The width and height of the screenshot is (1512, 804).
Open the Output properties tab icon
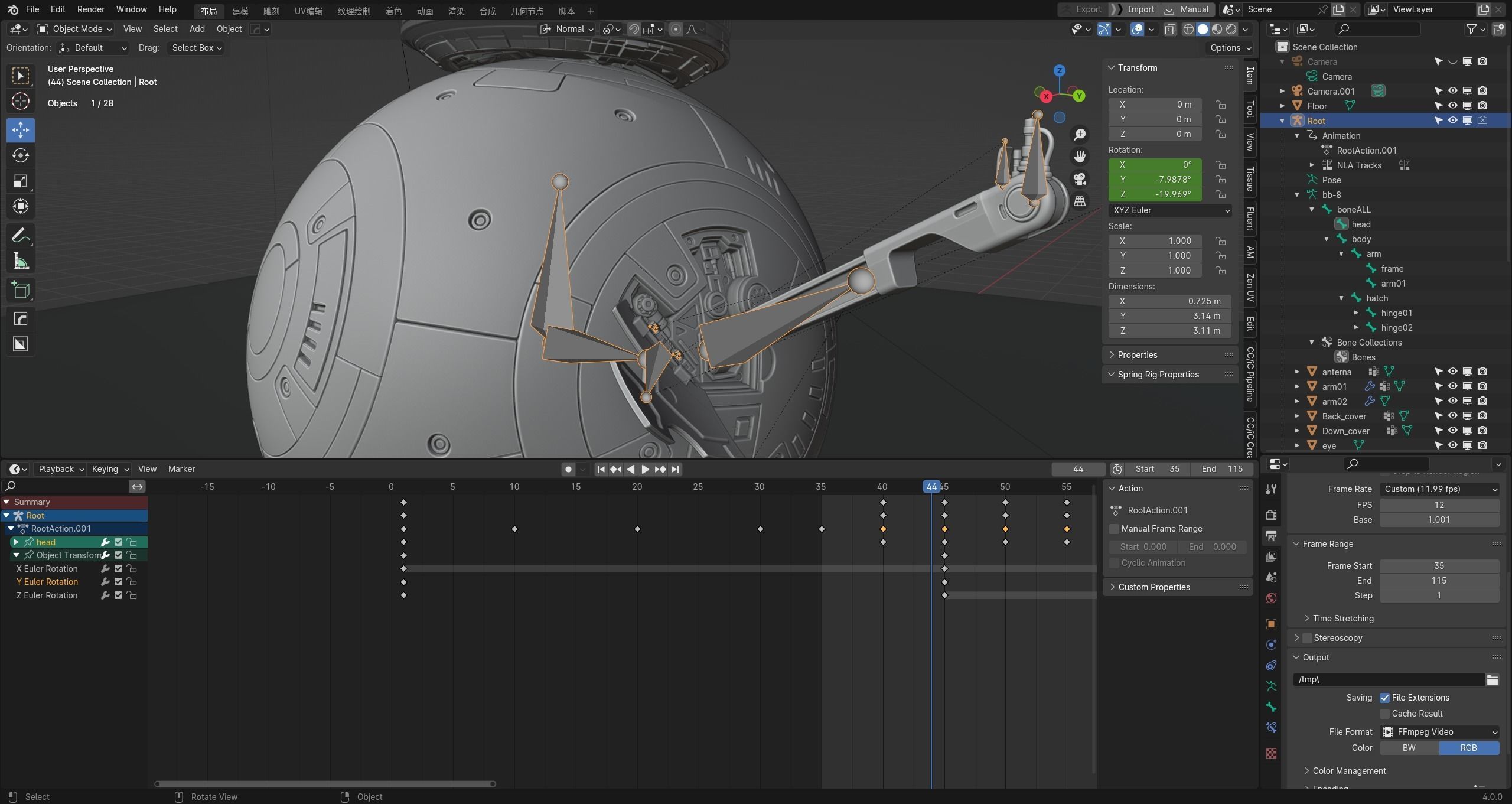pos(1271,536)
